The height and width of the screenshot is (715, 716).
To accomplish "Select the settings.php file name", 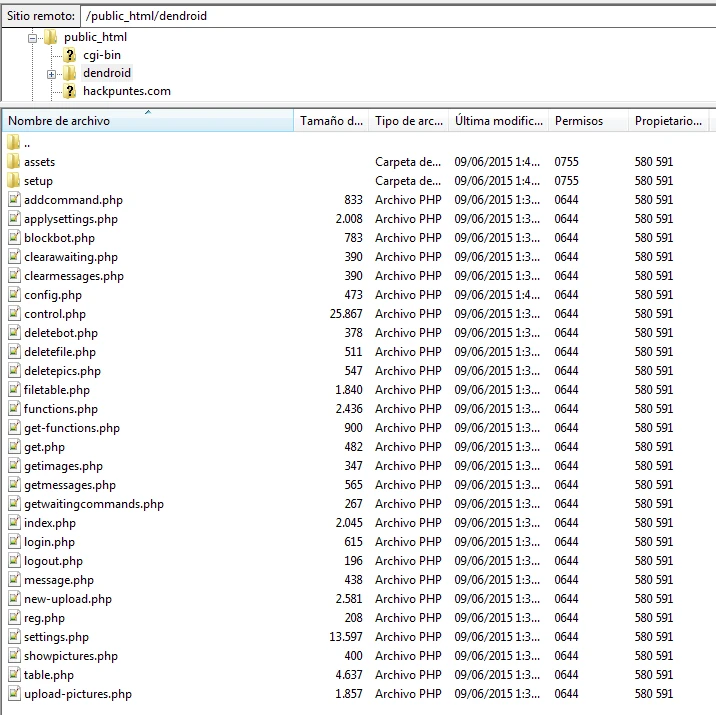I will 56,637.
